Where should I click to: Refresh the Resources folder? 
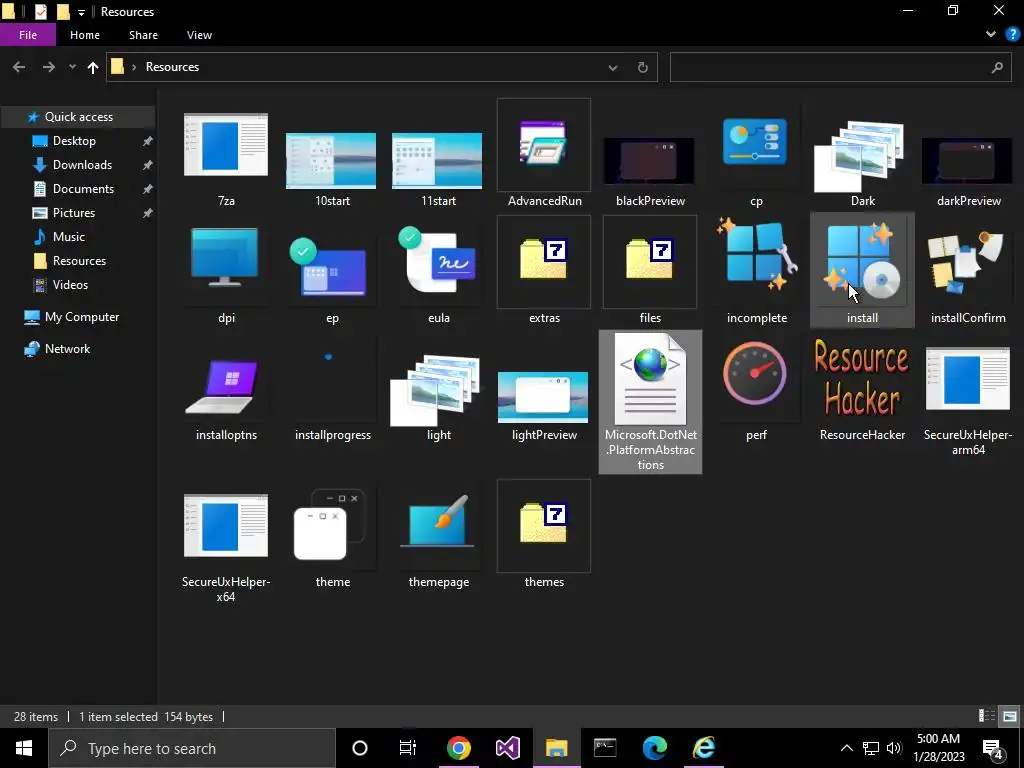click(643, 67)
